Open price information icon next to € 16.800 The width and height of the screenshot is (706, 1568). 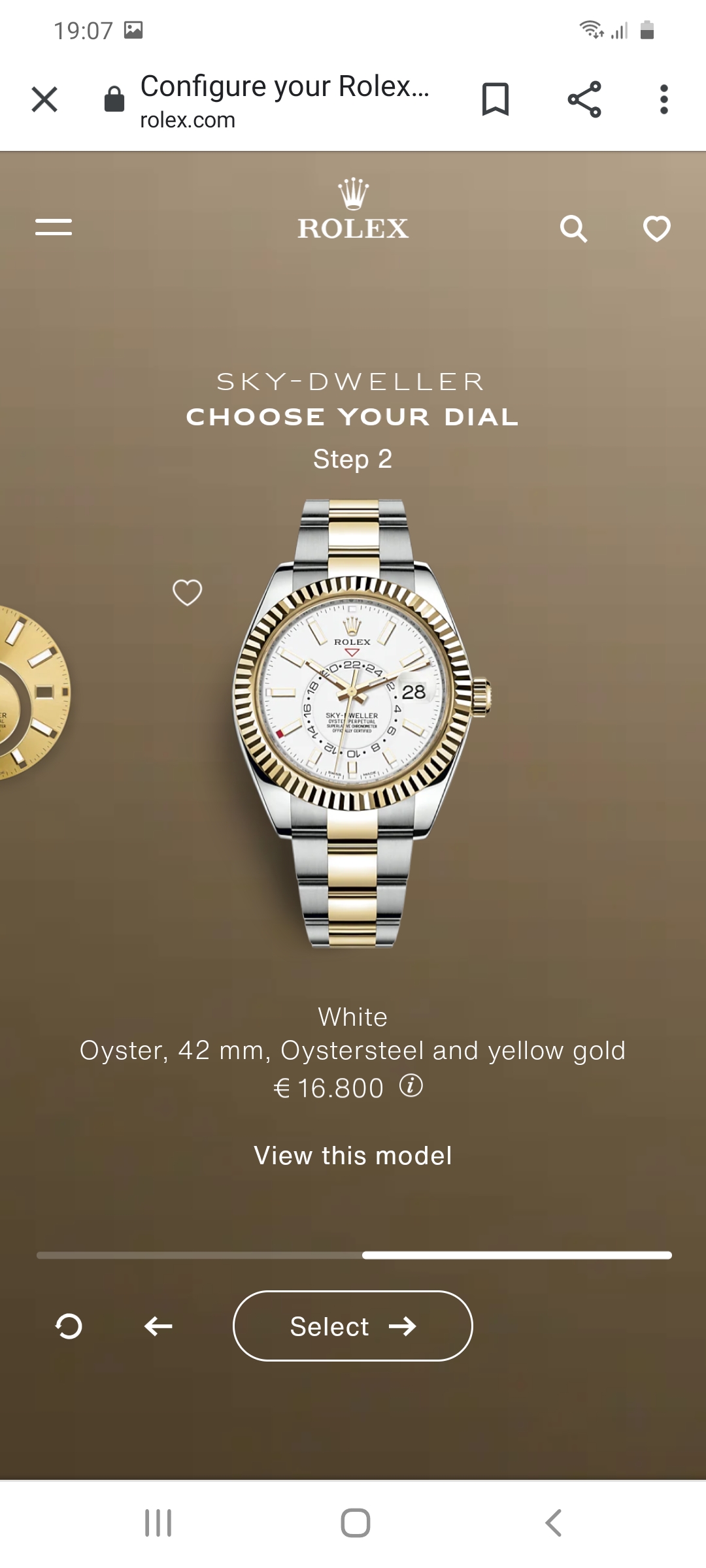click(411, 1086)
